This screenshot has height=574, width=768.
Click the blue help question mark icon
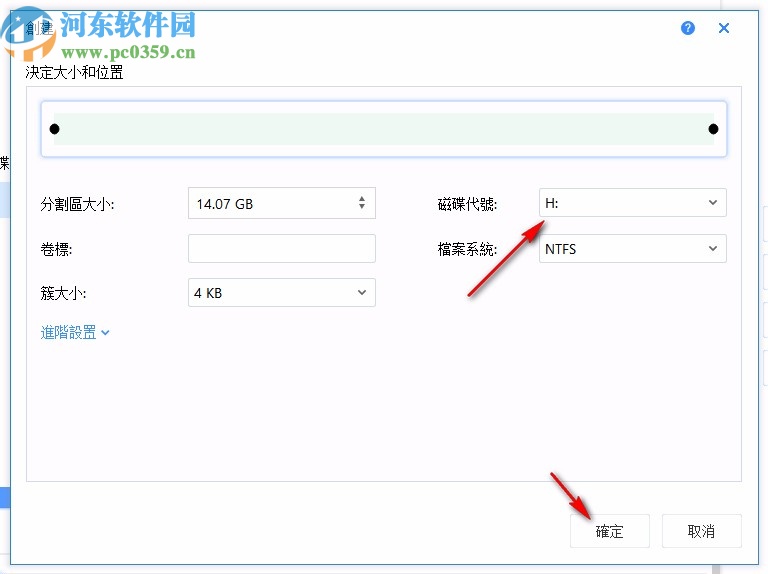[688, 28]
